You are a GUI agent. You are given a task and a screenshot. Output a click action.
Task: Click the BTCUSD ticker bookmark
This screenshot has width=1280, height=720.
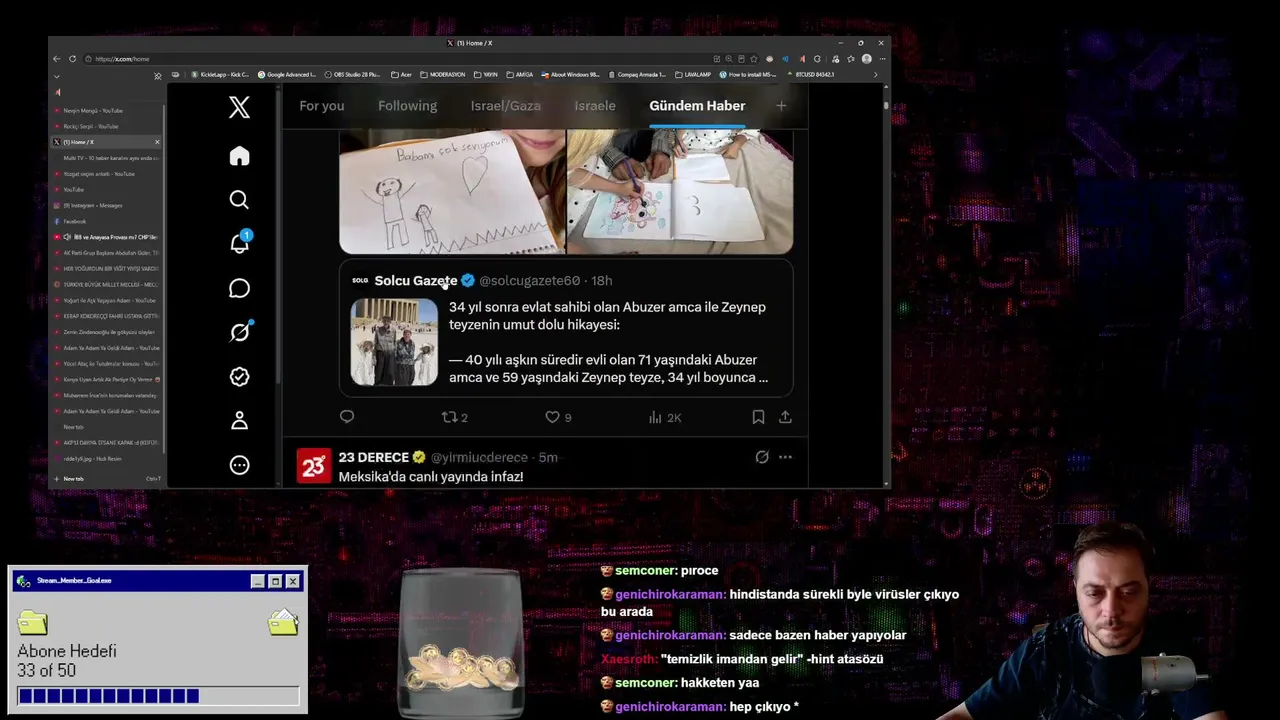pyautogui.click(x=811, y=75)
